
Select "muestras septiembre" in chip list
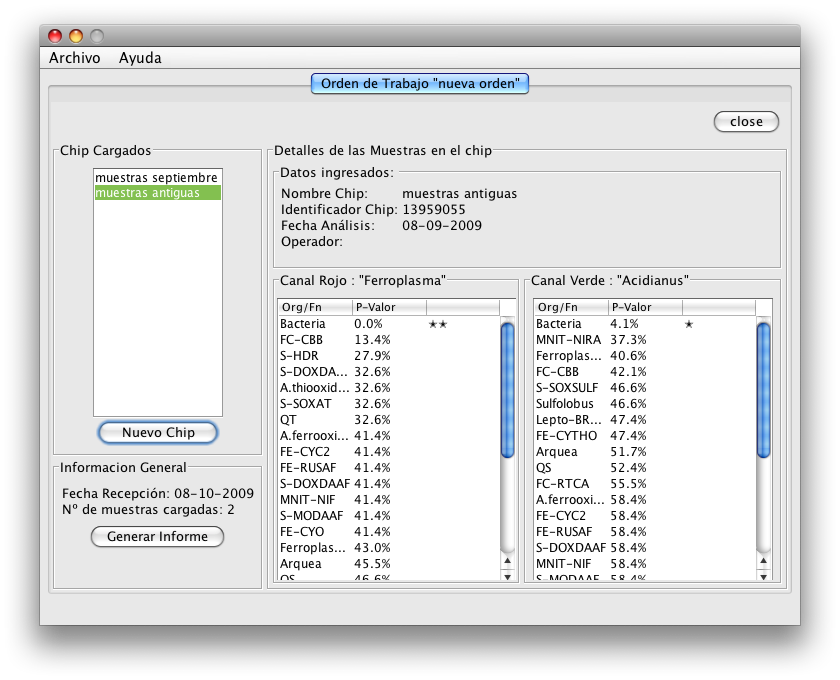tap(158, 177)
